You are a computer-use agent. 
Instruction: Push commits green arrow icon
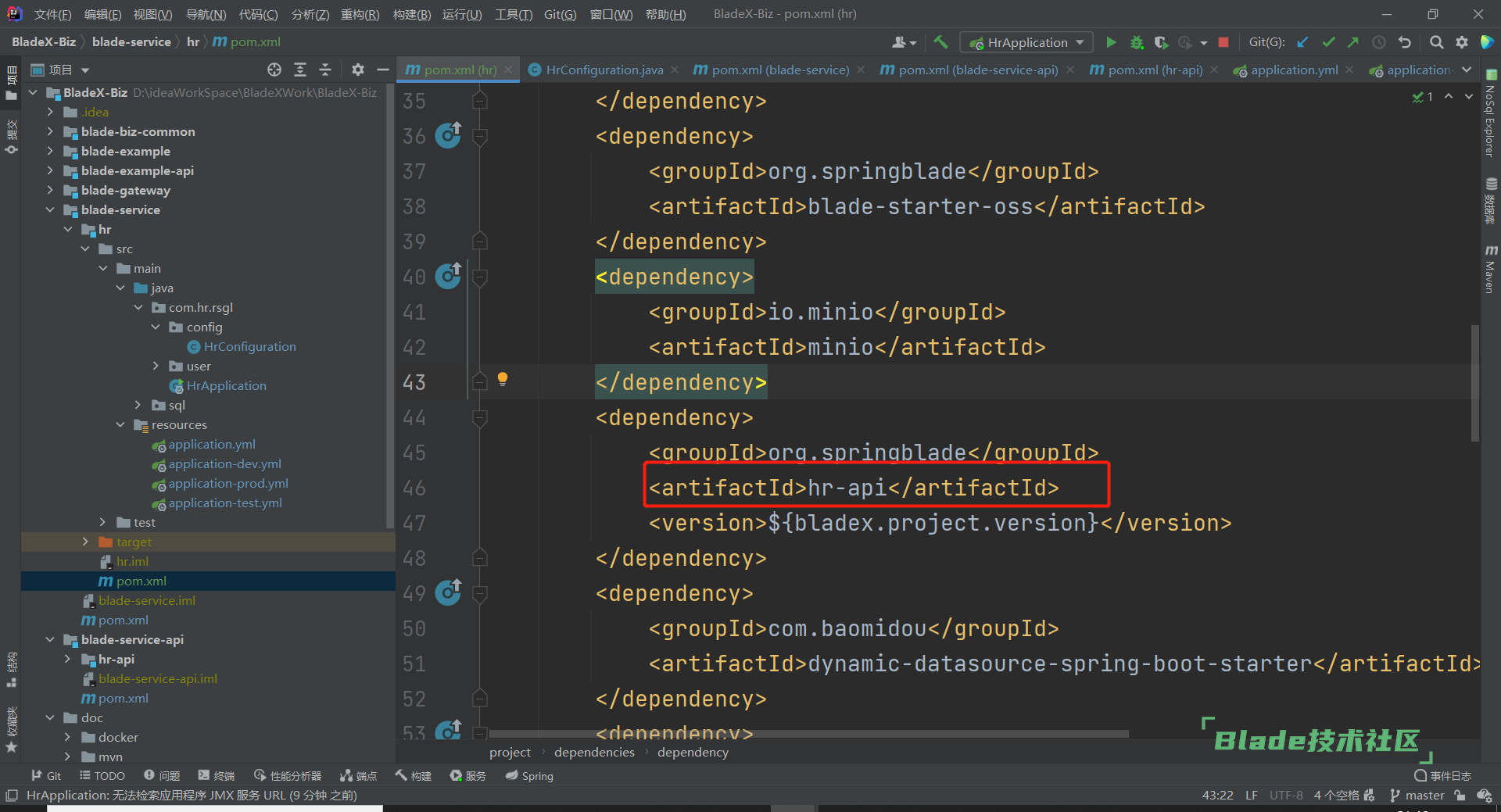click(x=1353, y=42)
